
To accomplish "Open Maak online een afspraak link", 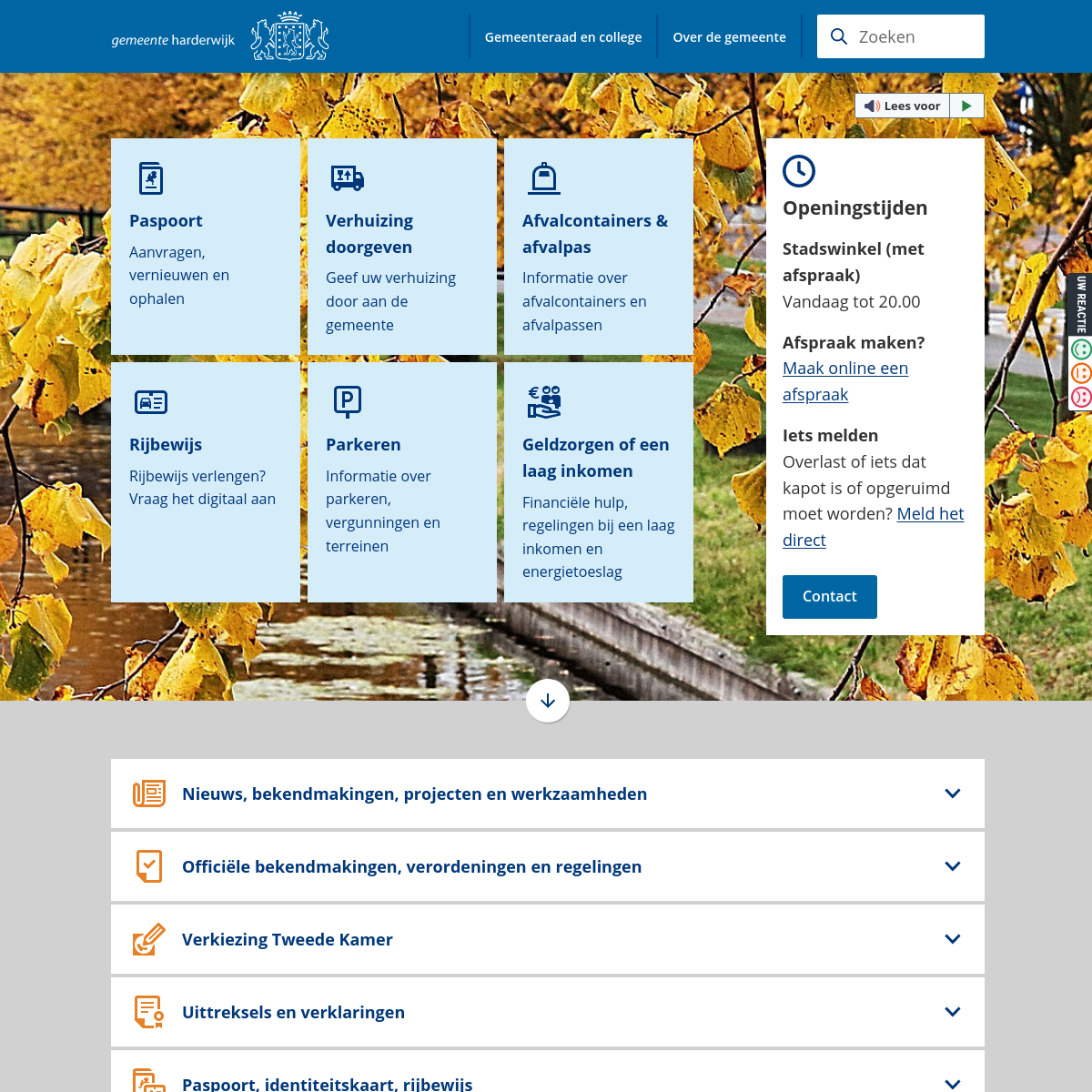I will click(x=845, y=381).
